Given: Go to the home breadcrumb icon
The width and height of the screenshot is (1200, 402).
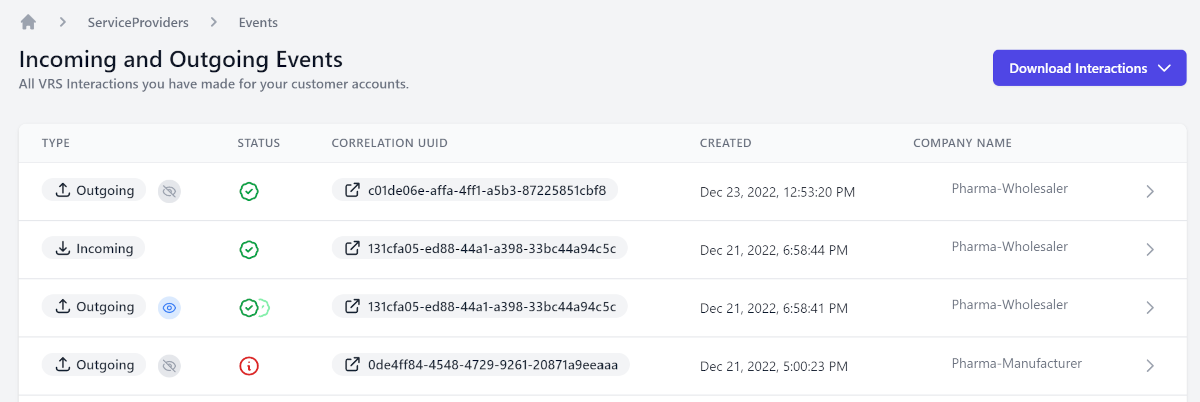Looking at the screenshot, I should coord(28,21).
